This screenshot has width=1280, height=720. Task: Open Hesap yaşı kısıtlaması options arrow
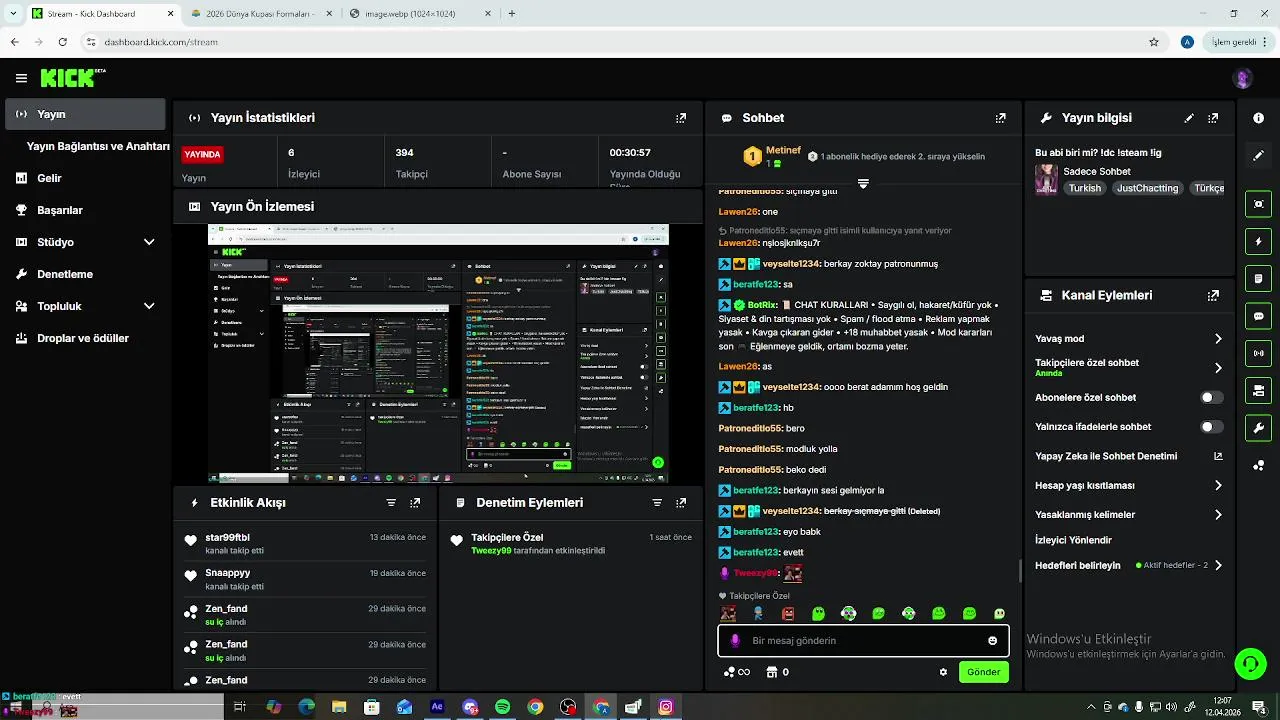pos(1218,486)
